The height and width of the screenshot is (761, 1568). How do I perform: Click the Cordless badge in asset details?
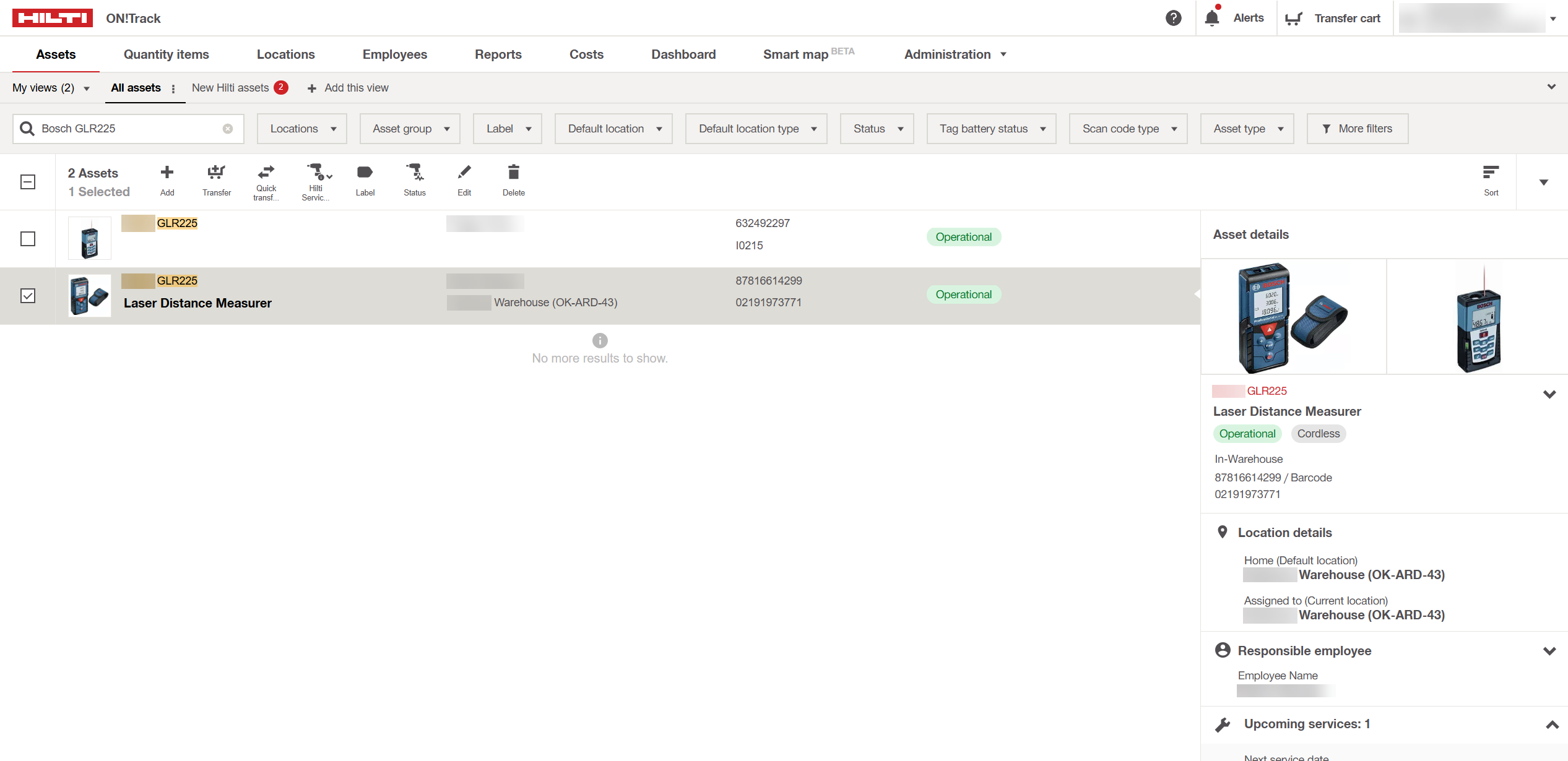1319,434
